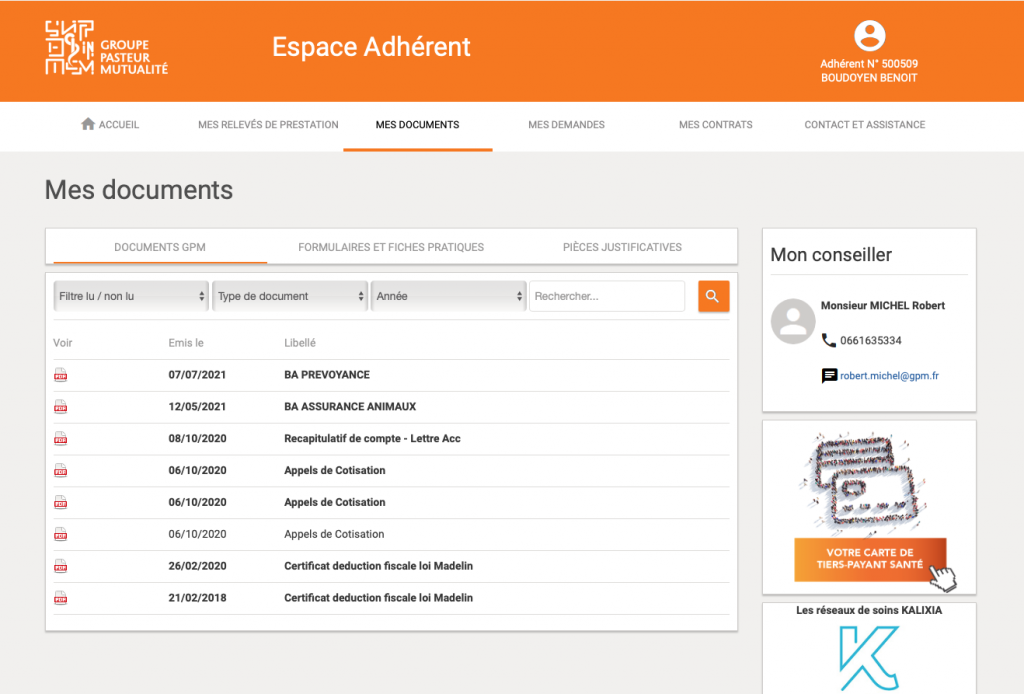
Task: Expand the Filtre lu / non lu dropdown
Action: pyautogui.click(x=130, y=296)
